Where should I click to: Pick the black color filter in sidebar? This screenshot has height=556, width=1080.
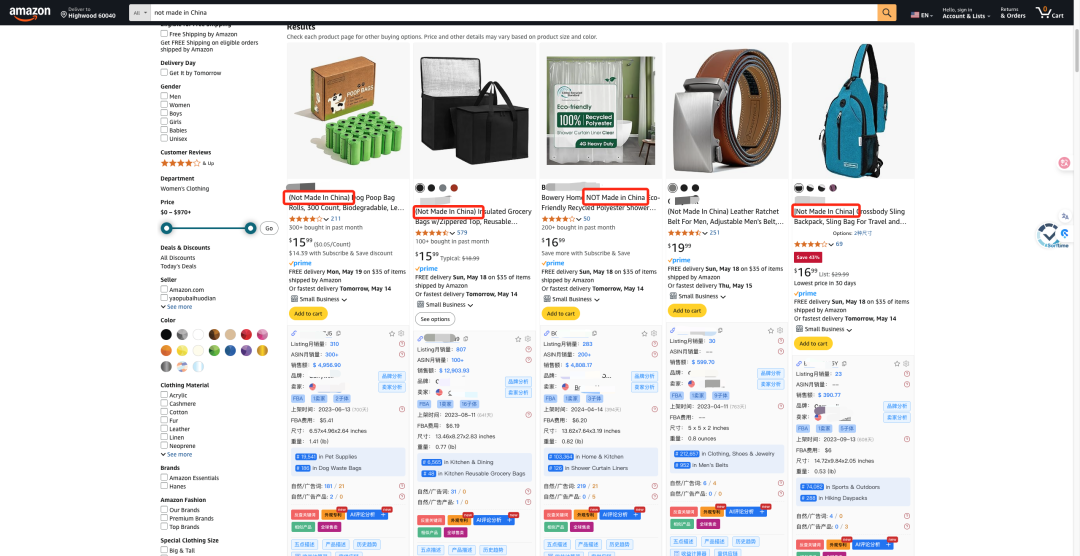tap(166, 335)
